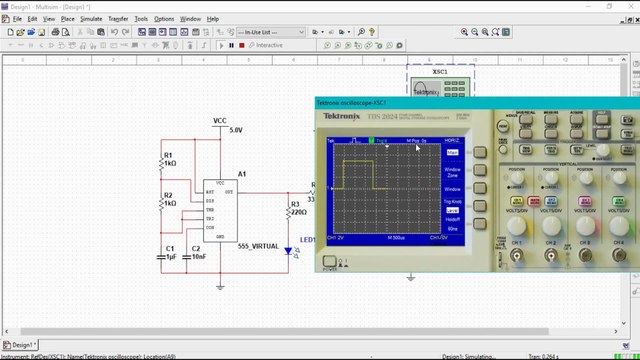640x360 pixels.
Task: Expand dropdown arrow right of In-Use List
Action: (x=322, y=32)
